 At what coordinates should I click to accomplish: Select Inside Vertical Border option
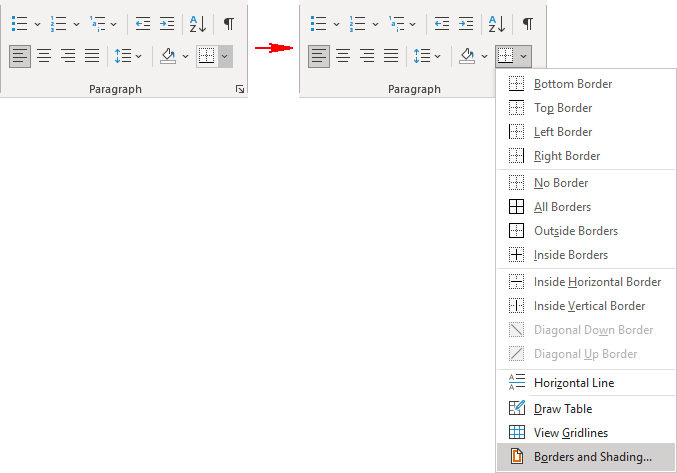click(x=585, y=306)
